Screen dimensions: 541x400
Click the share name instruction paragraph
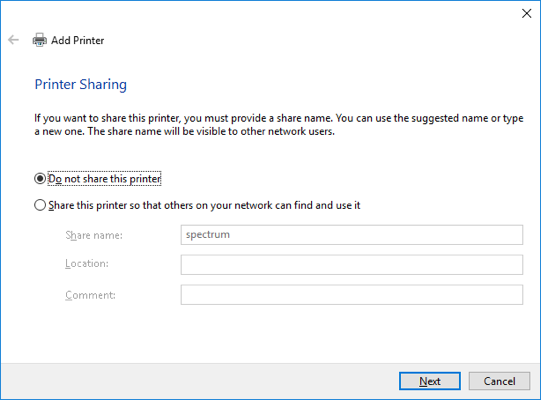[279, 125]
